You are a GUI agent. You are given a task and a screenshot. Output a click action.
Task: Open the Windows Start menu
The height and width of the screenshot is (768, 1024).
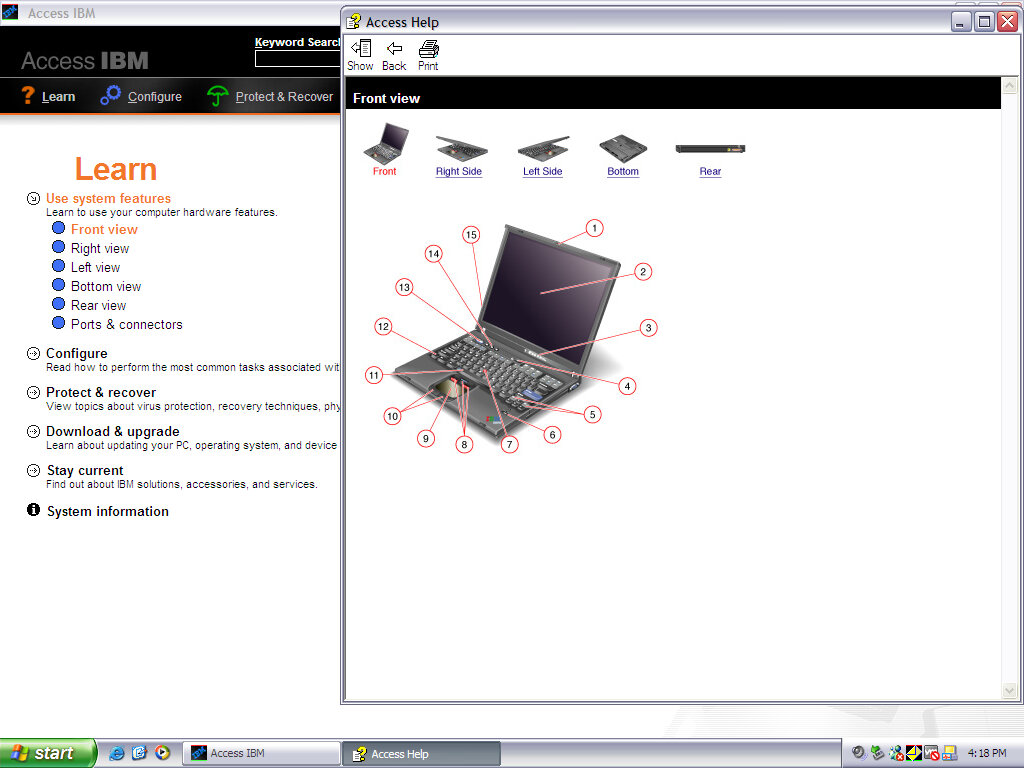(x=46, y=753)
